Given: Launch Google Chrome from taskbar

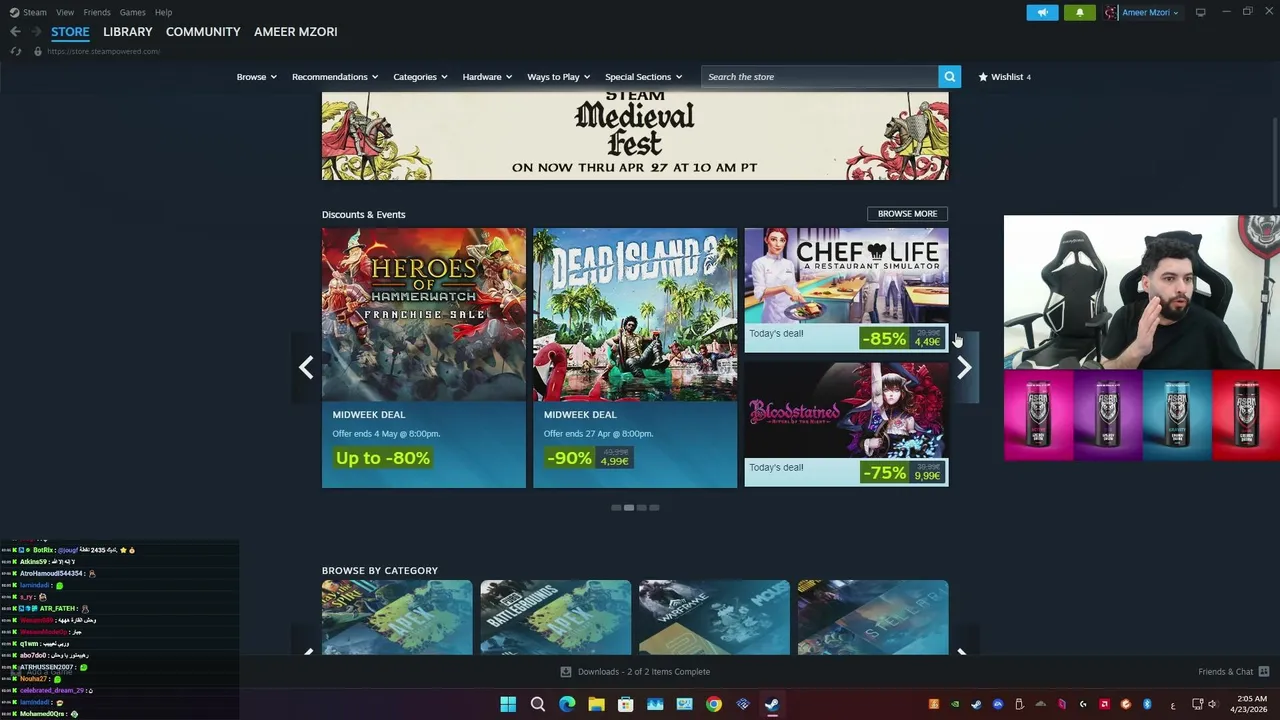Looking at the screenshot, I should pos(713,704).
